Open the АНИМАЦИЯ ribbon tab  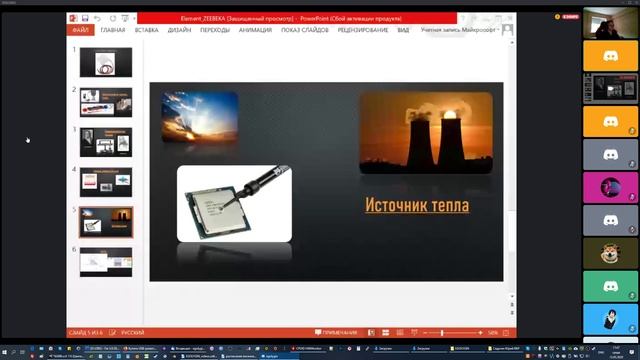(x=255, y=30)
